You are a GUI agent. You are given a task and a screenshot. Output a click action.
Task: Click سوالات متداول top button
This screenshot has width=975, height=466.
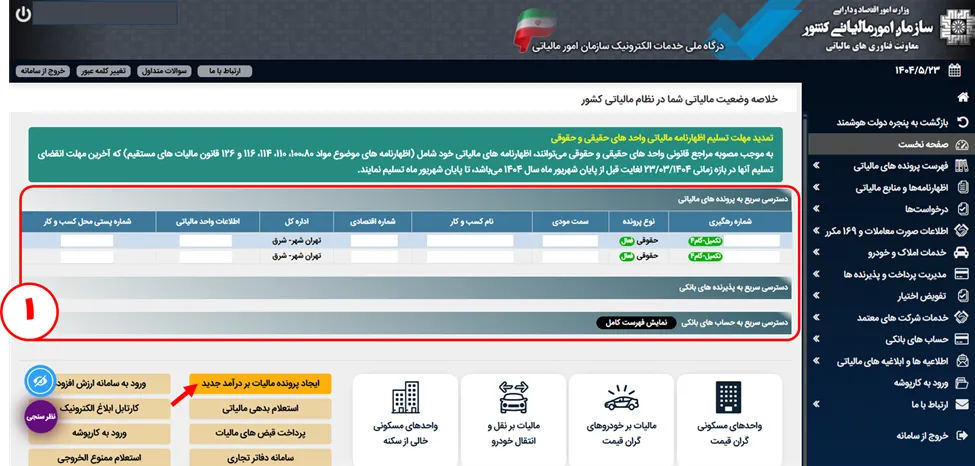(163, 71)
